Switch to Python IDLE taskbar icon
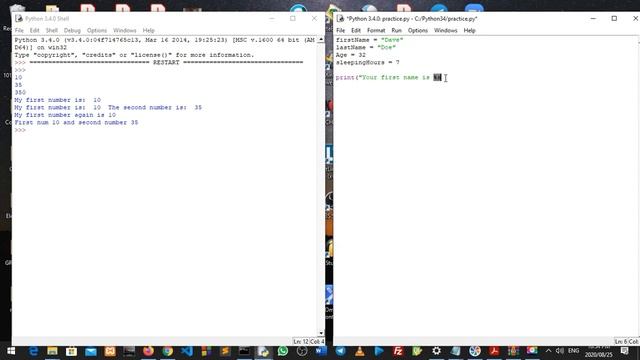This screenshot has height=360, width=640. point(263,351)
